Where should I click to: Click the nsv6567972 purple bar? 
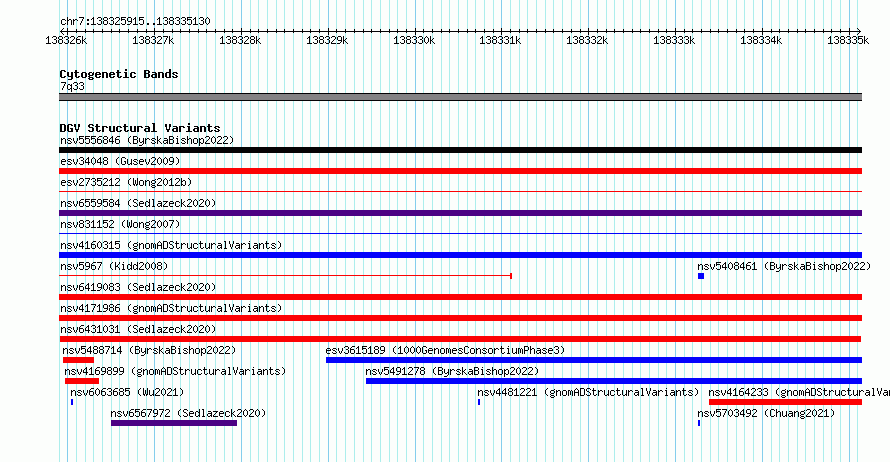click(174, 423)
